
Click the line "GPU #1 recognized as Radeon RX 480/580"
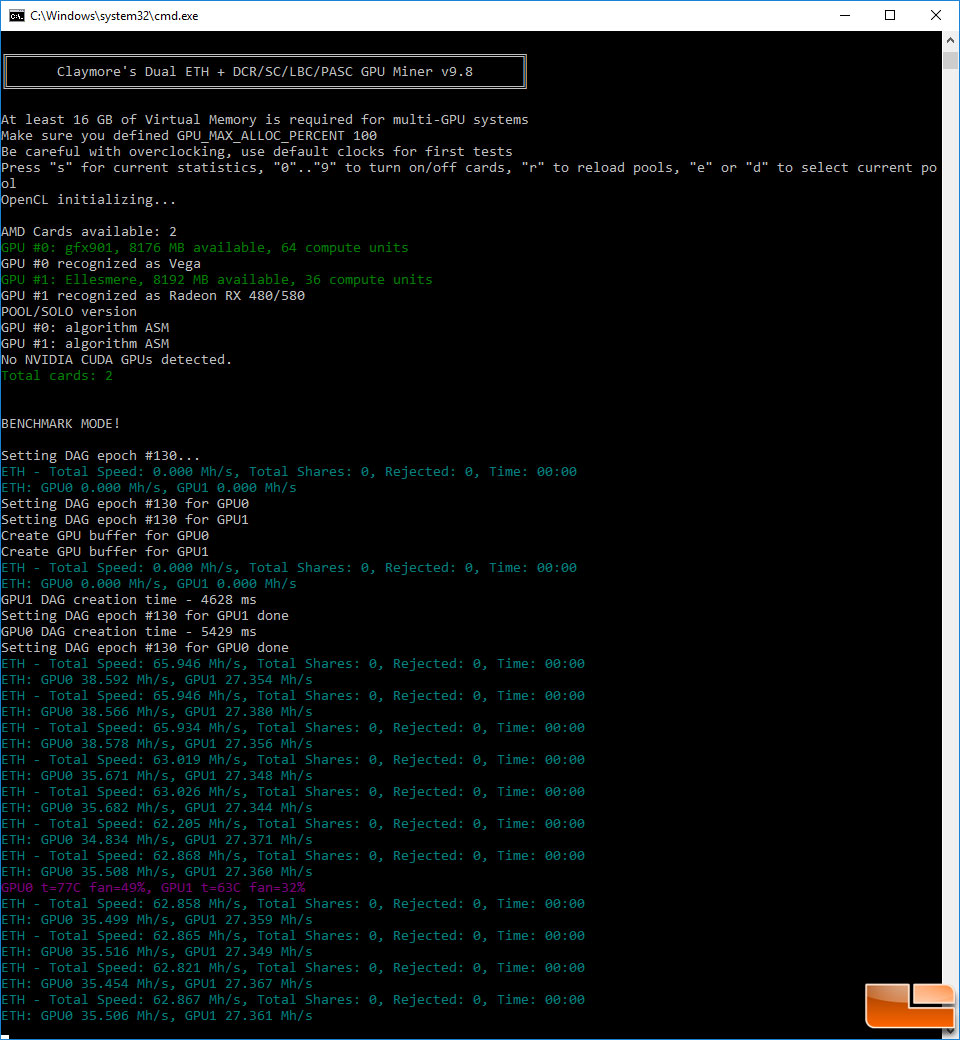click(153, 295)
